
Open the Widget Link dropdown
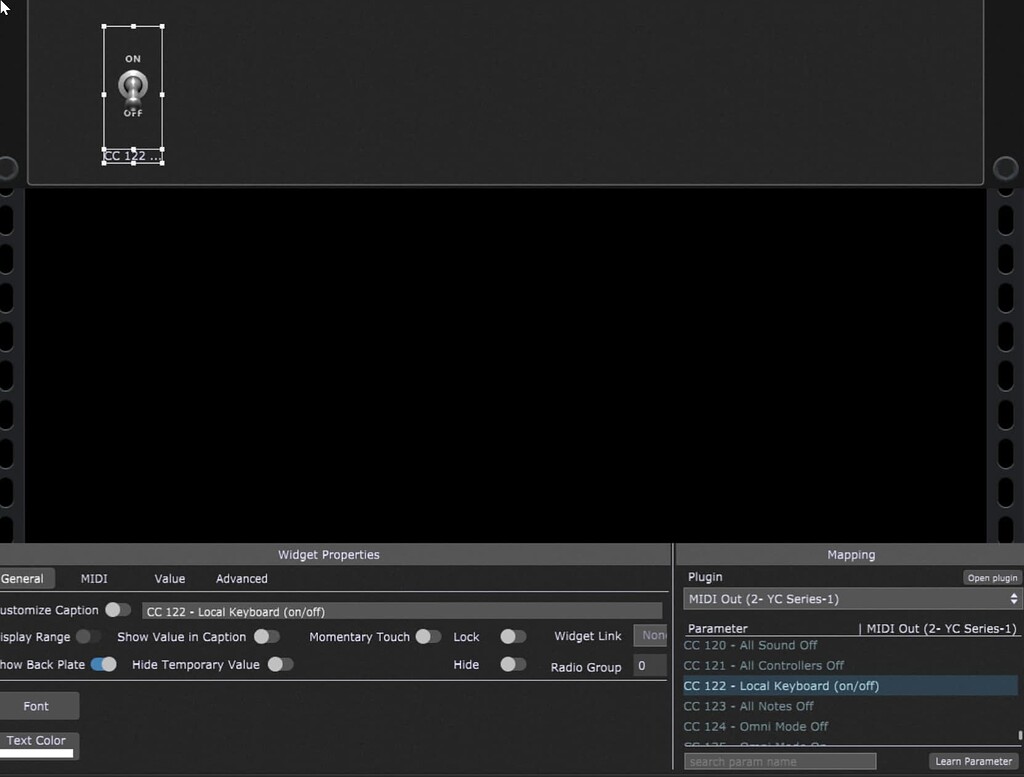click(x=650, y=635)
